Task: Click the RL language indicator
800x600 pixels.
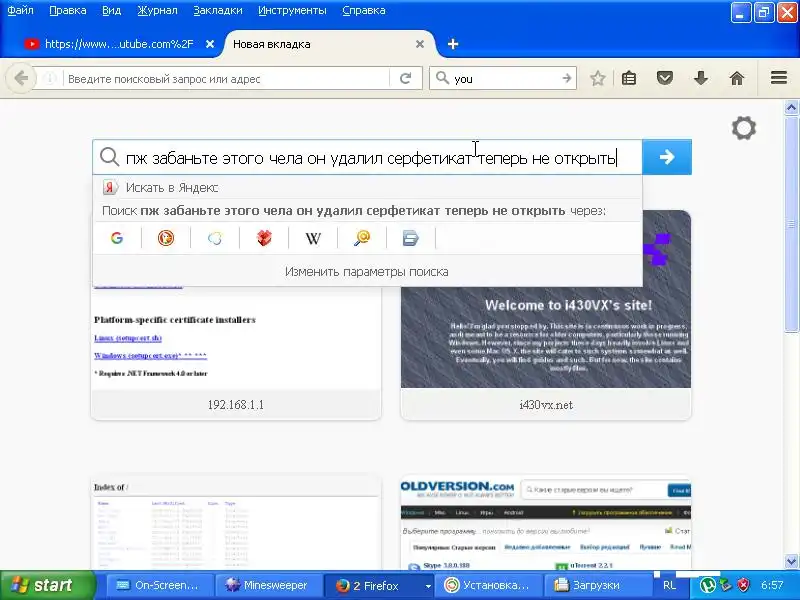Action: point(669,585)
